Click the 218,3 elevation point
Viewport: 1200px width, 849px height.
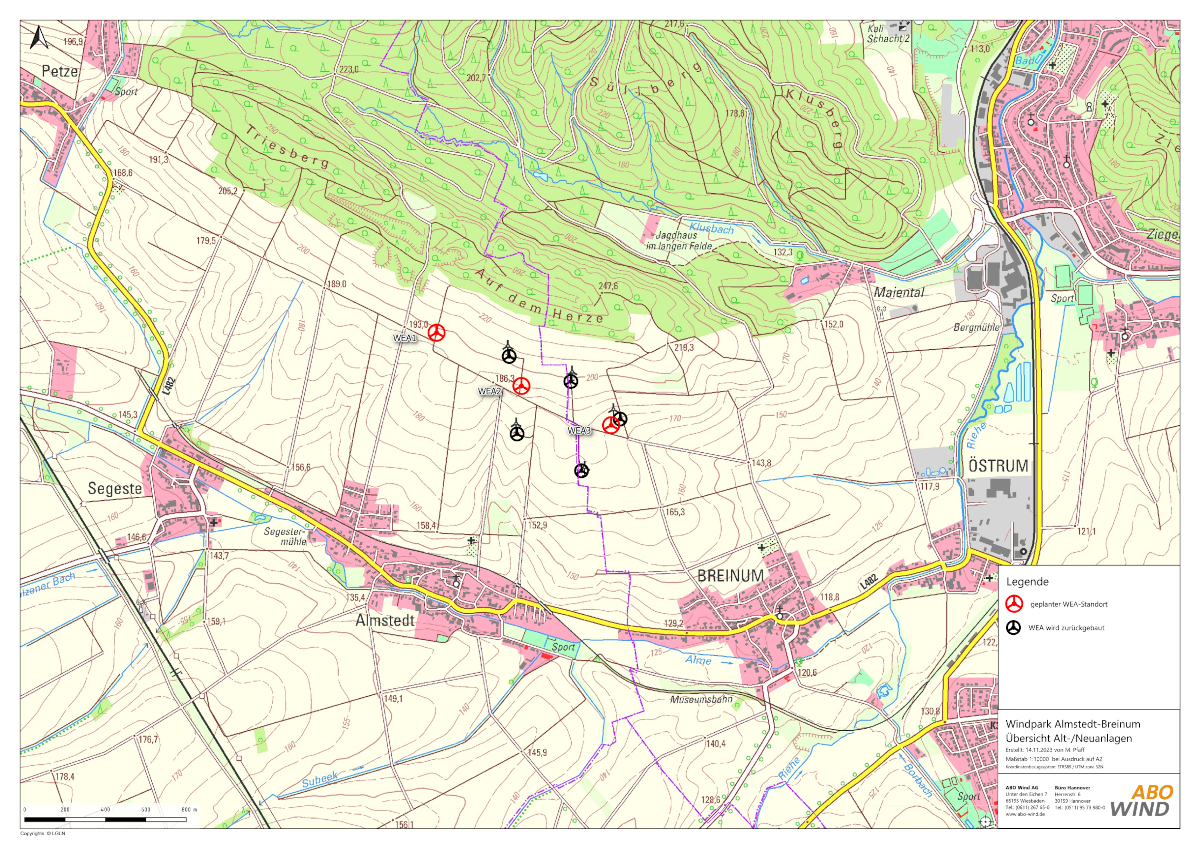pyautogui.click(x=684, y=347)
